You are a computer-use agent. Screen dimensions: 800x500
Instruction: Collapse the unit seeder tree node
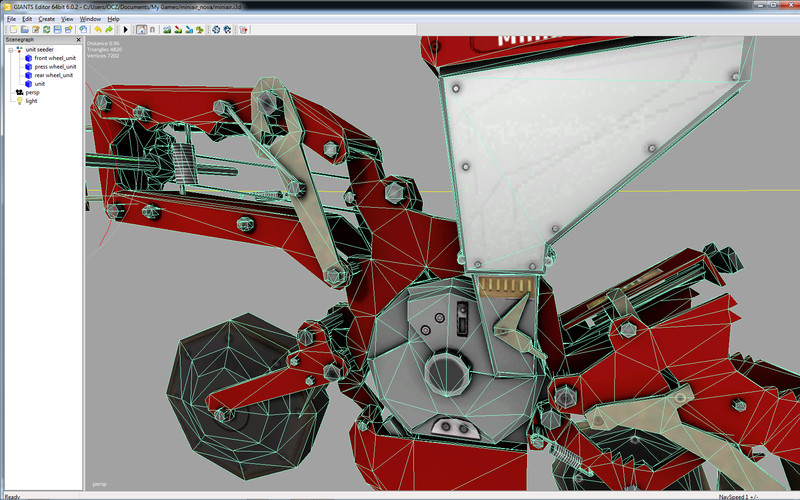point(10,49)
